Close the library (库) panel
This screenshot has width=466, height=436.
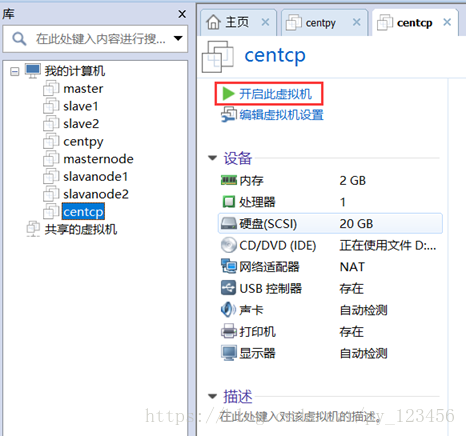pyautogui.click(x=182, y=14)
